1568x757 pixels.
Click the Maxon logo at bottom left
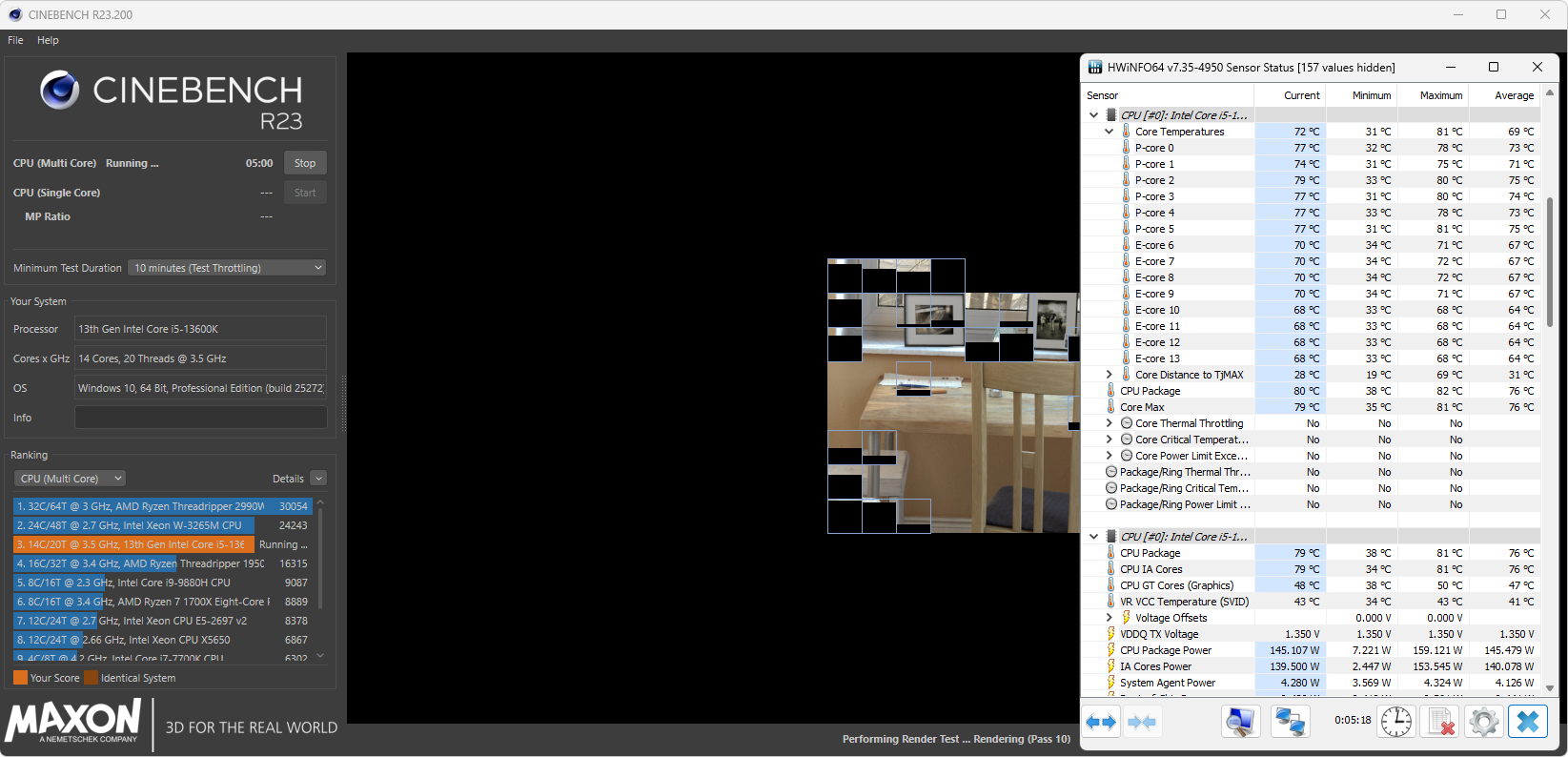[x=73, y=722]
